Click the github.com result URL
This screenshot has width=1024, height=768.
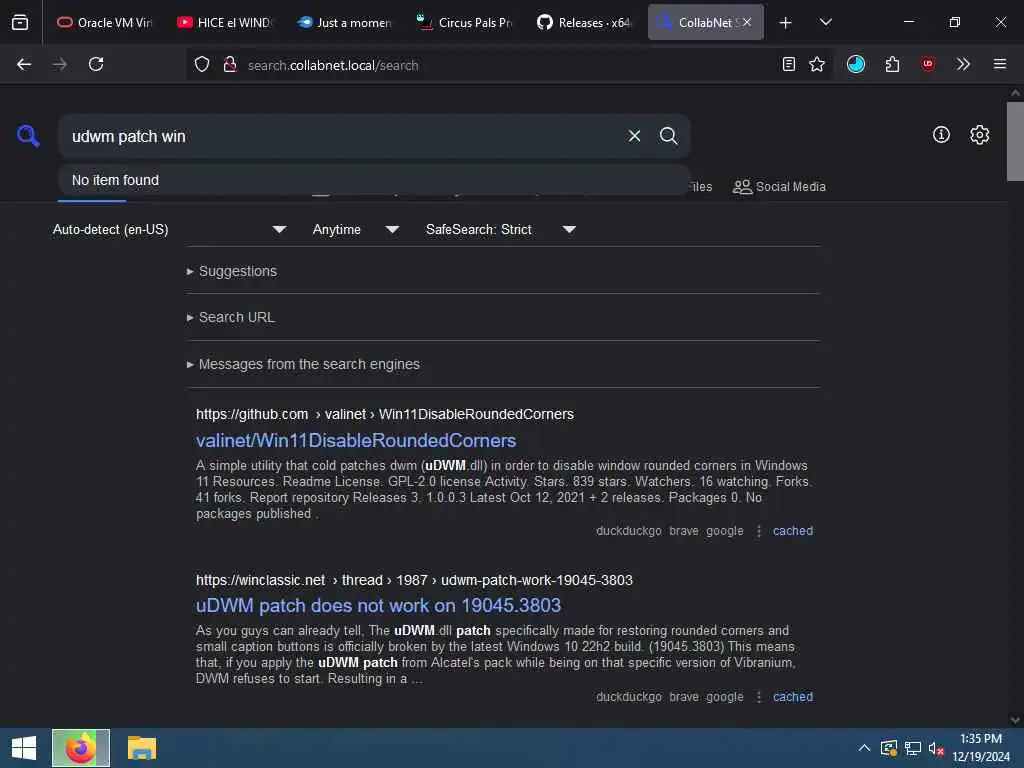tap(385, 414)
